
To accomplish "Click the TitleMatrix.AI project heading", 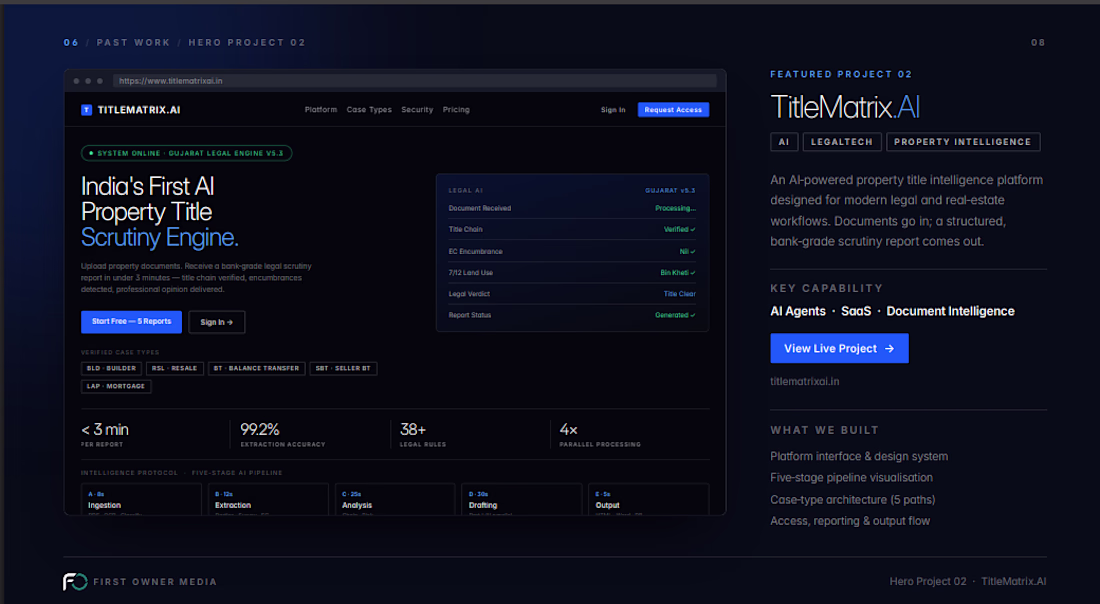I will click(x=845, y=107).
